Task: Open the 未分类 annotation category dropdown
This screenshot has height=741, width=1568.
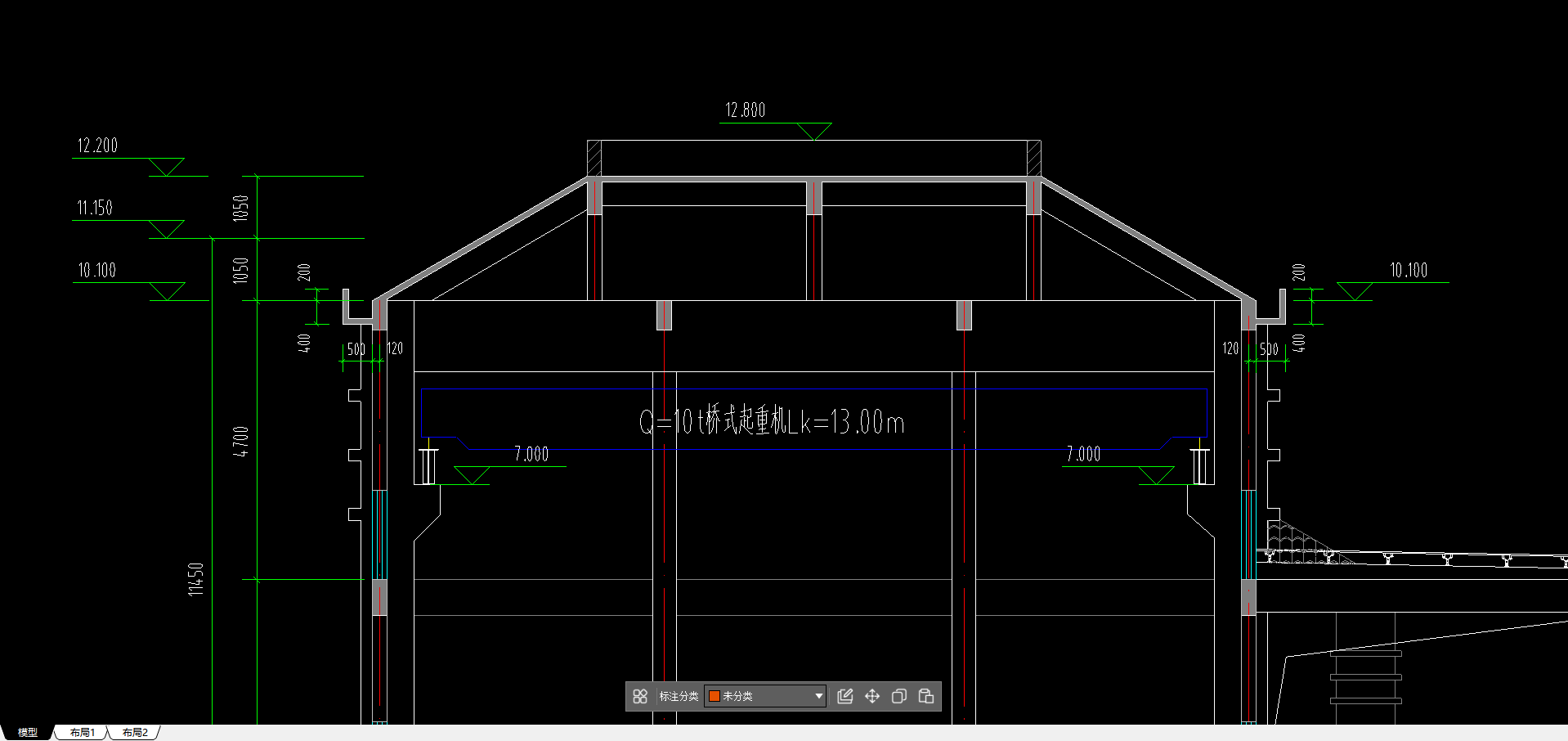Action: click(x=765, y=696)
